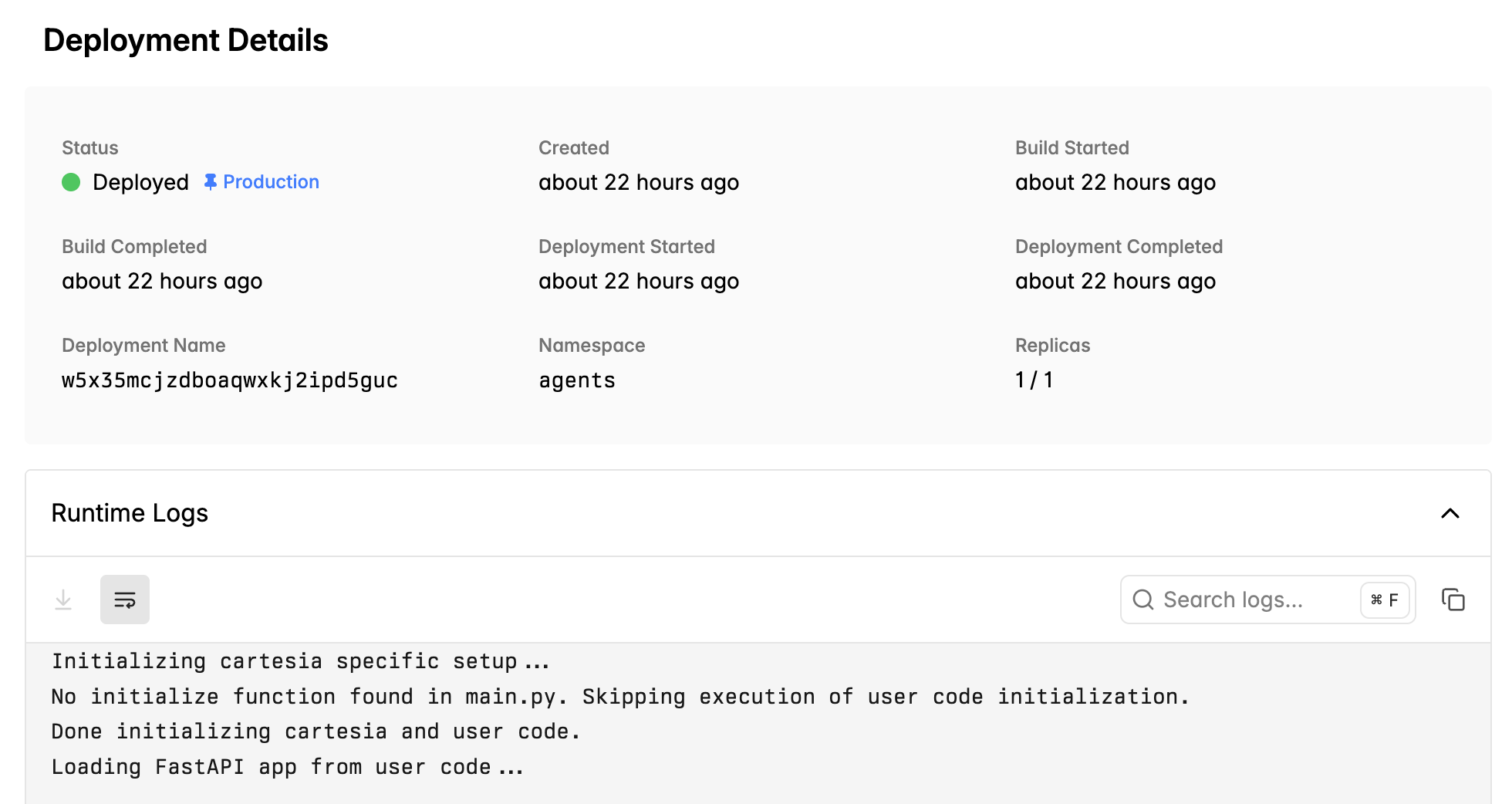Click inside the Search logs field
Screen dimensions: 1512x804
click(1250, 600)
